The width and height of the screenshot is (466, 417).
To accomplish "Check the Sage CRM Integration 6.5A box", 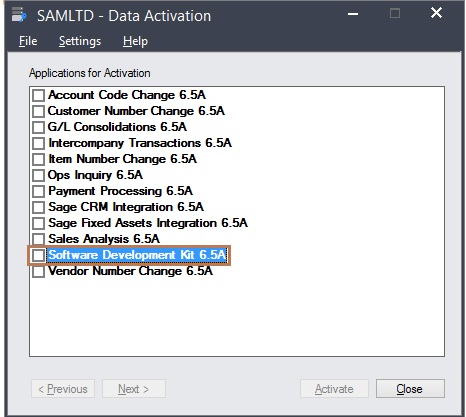I will (x=38, y=207).
